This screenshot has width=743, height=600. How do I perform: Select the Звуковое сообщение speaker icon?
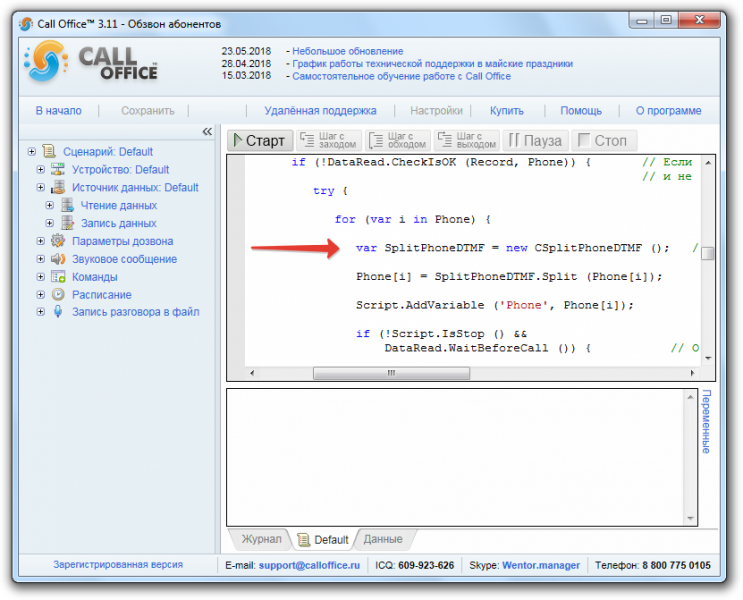(58, 259)
